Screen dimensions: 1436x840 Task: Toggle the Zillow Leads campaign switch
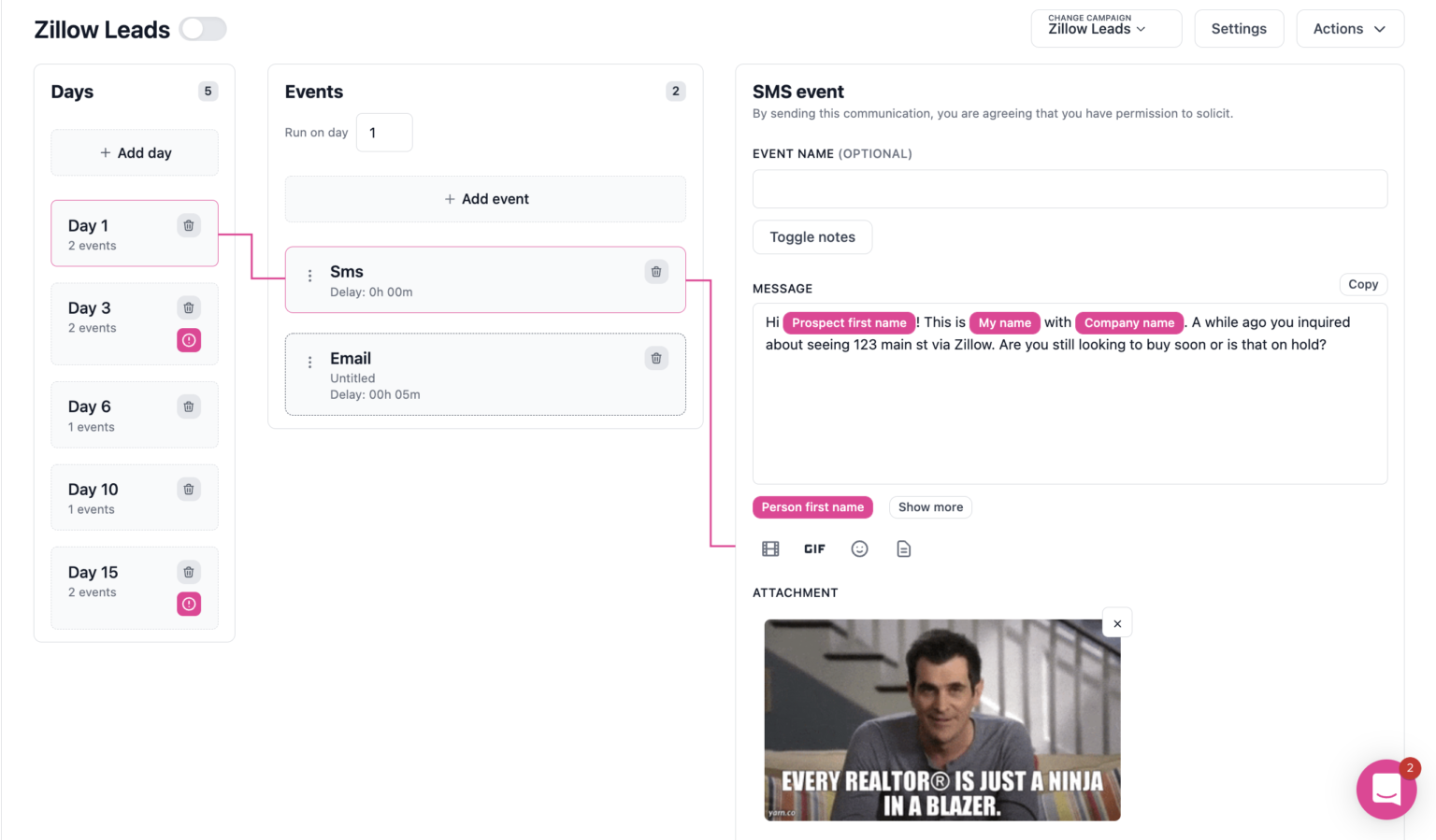coord(203,29)
